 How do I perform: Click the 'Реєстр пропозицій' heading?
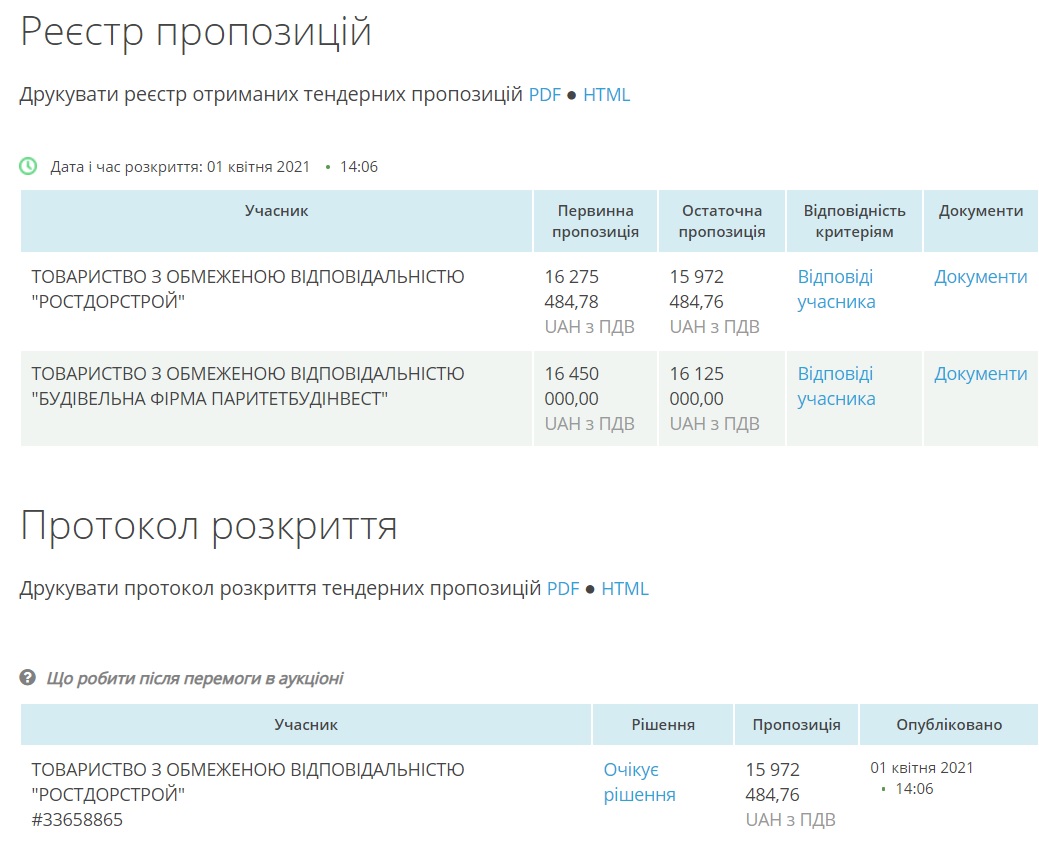pyautogui.click(x=196, y=32)
